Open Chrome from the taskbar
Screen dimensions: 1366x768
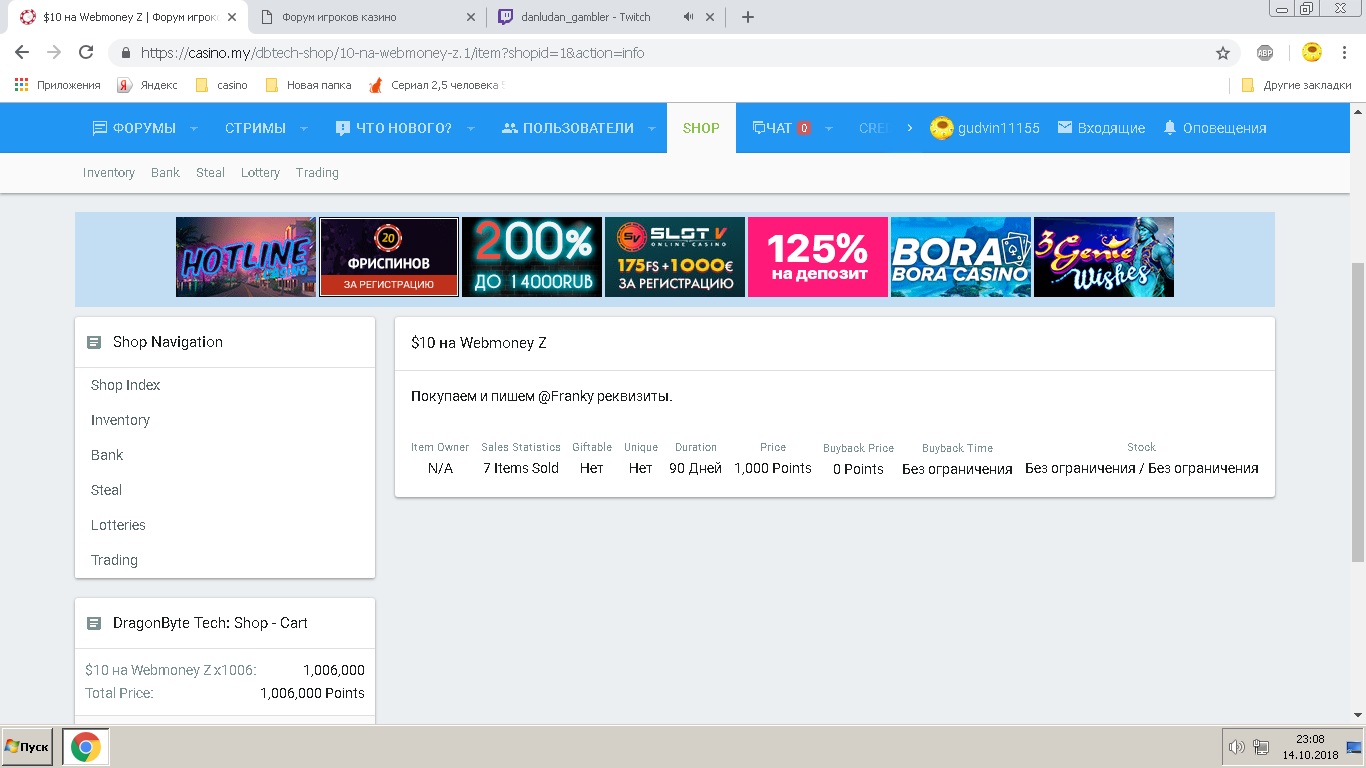(x=86, y=747)
